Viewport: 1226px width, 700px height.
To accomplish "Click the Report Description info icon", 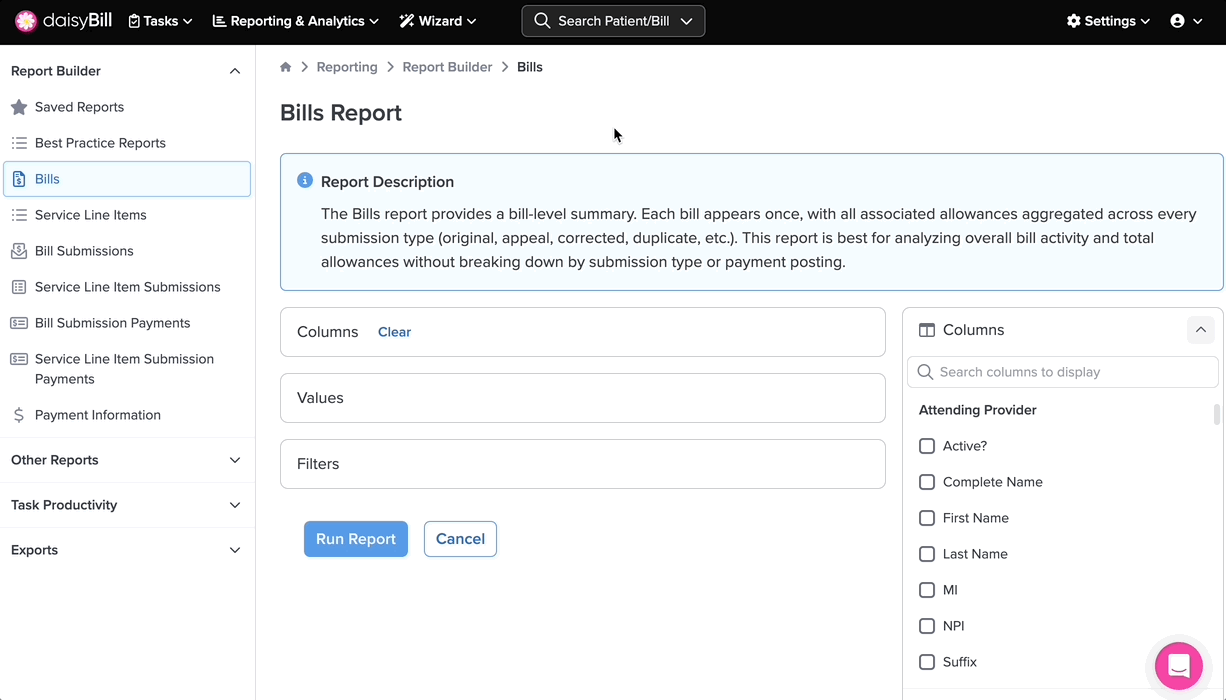I will [305, 181].
